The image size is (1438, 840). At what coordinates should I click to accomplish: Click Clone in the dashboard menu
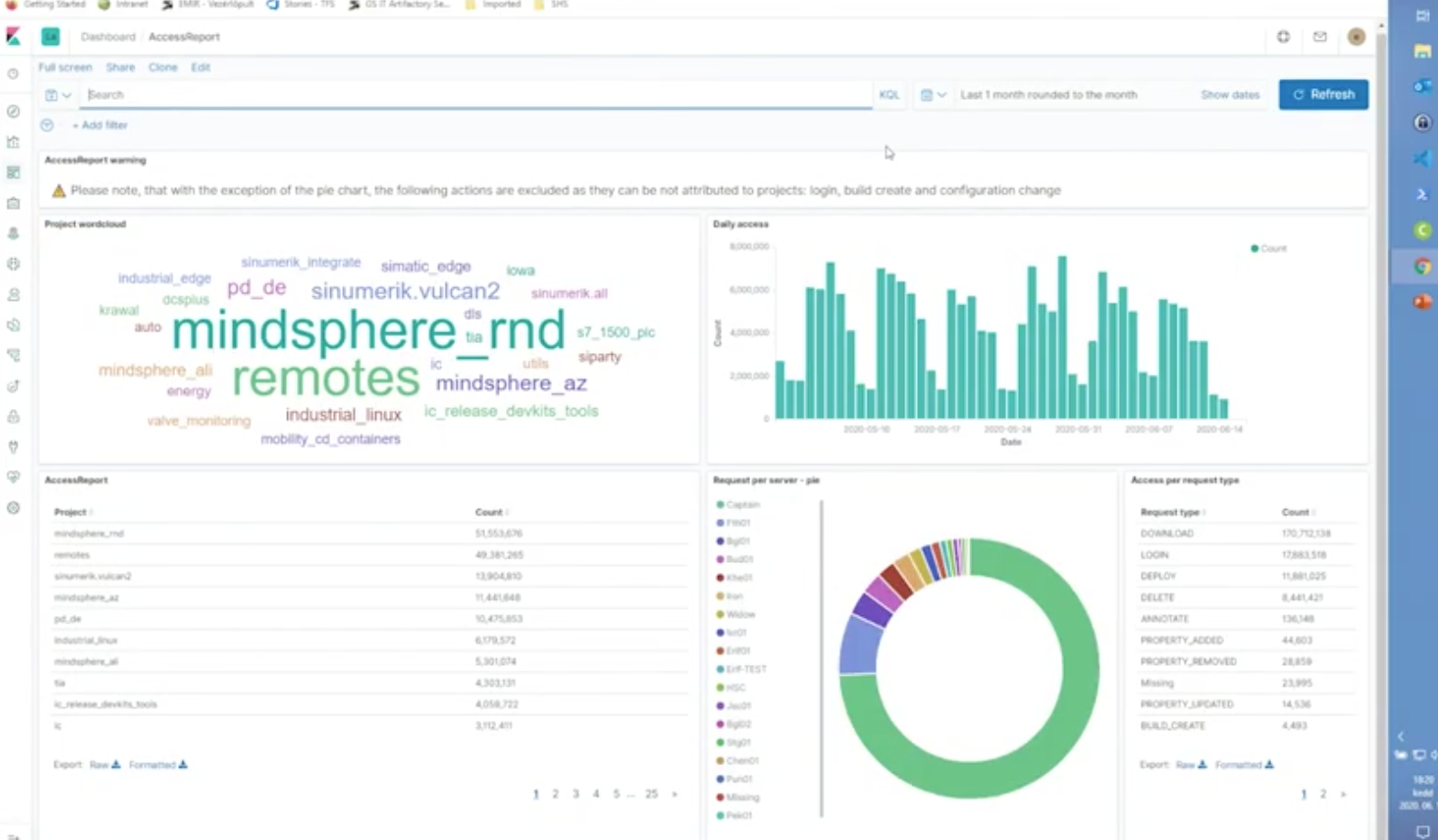[x=163, y=67]
